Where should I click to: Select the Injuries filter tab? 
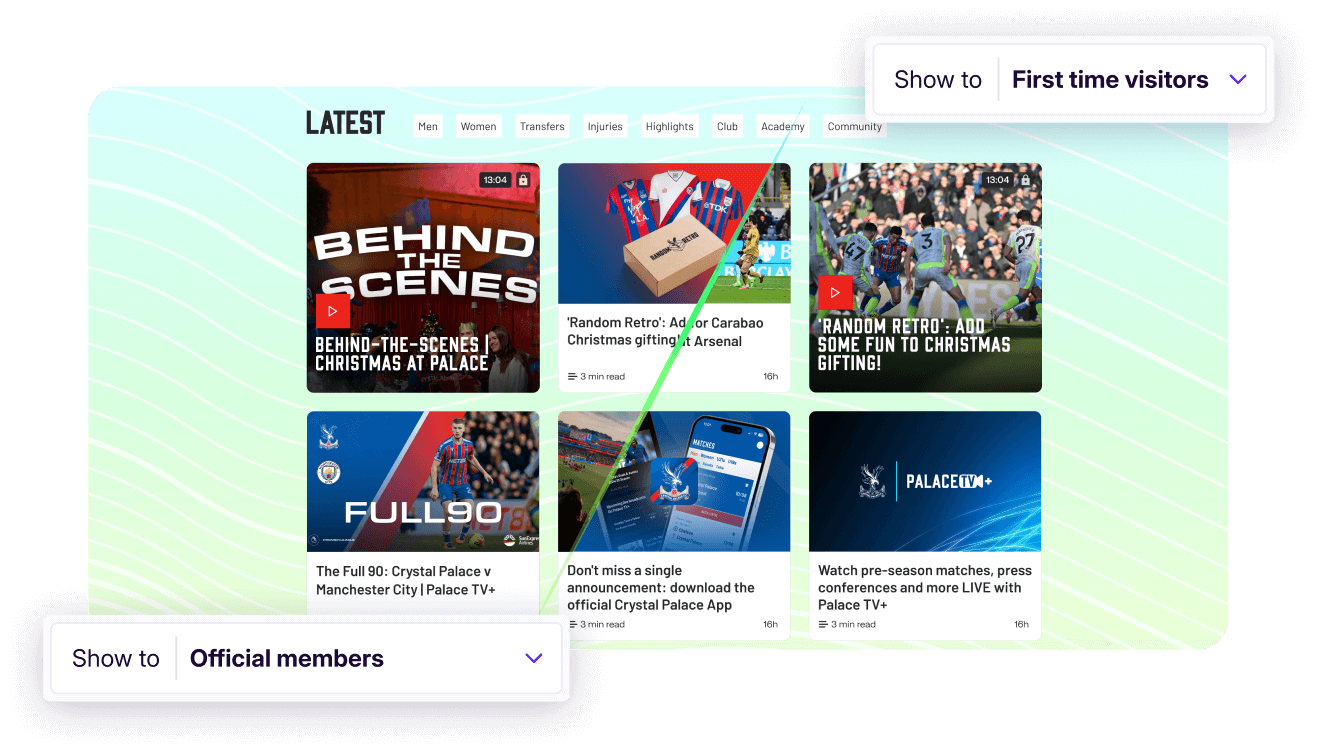pos(605,127)
